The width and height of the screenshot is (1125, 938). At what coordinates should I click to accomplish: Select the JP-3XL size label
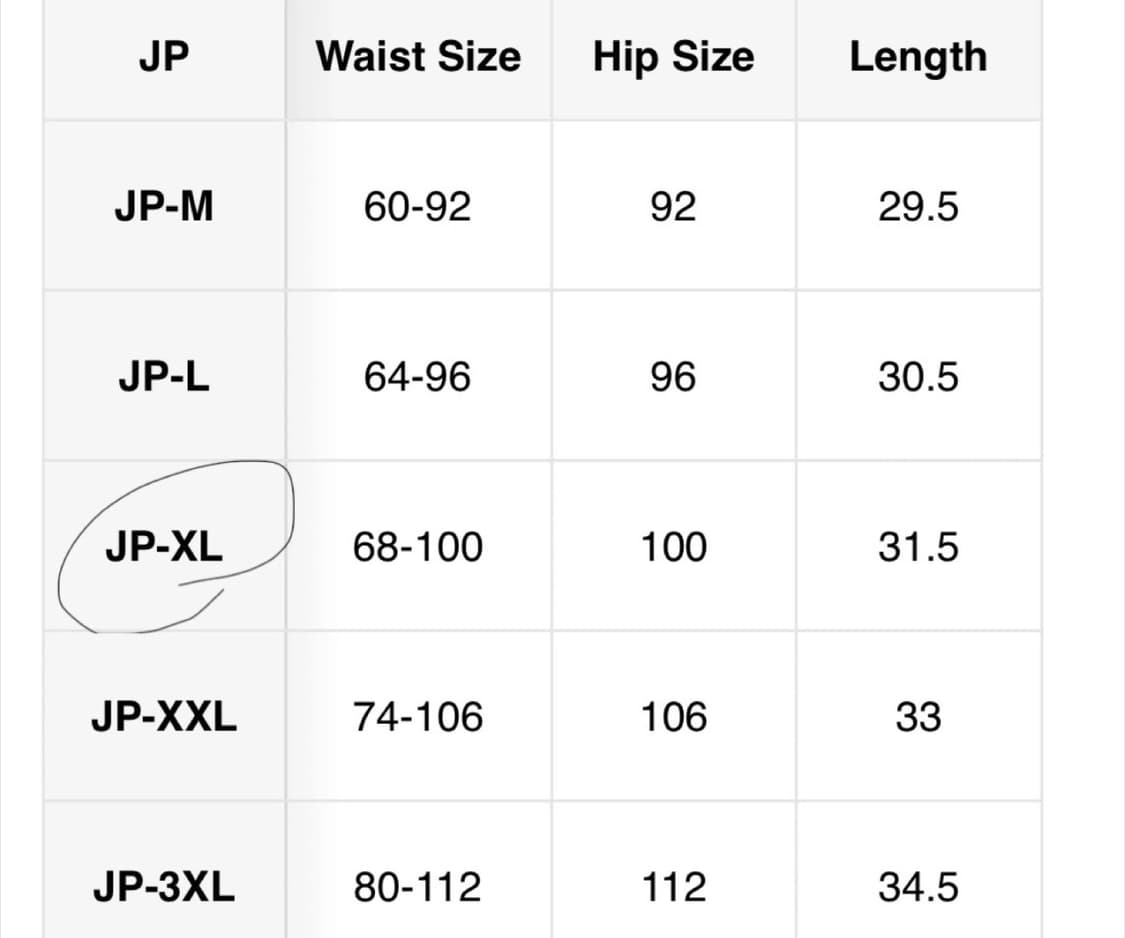(x=164, y=887)
